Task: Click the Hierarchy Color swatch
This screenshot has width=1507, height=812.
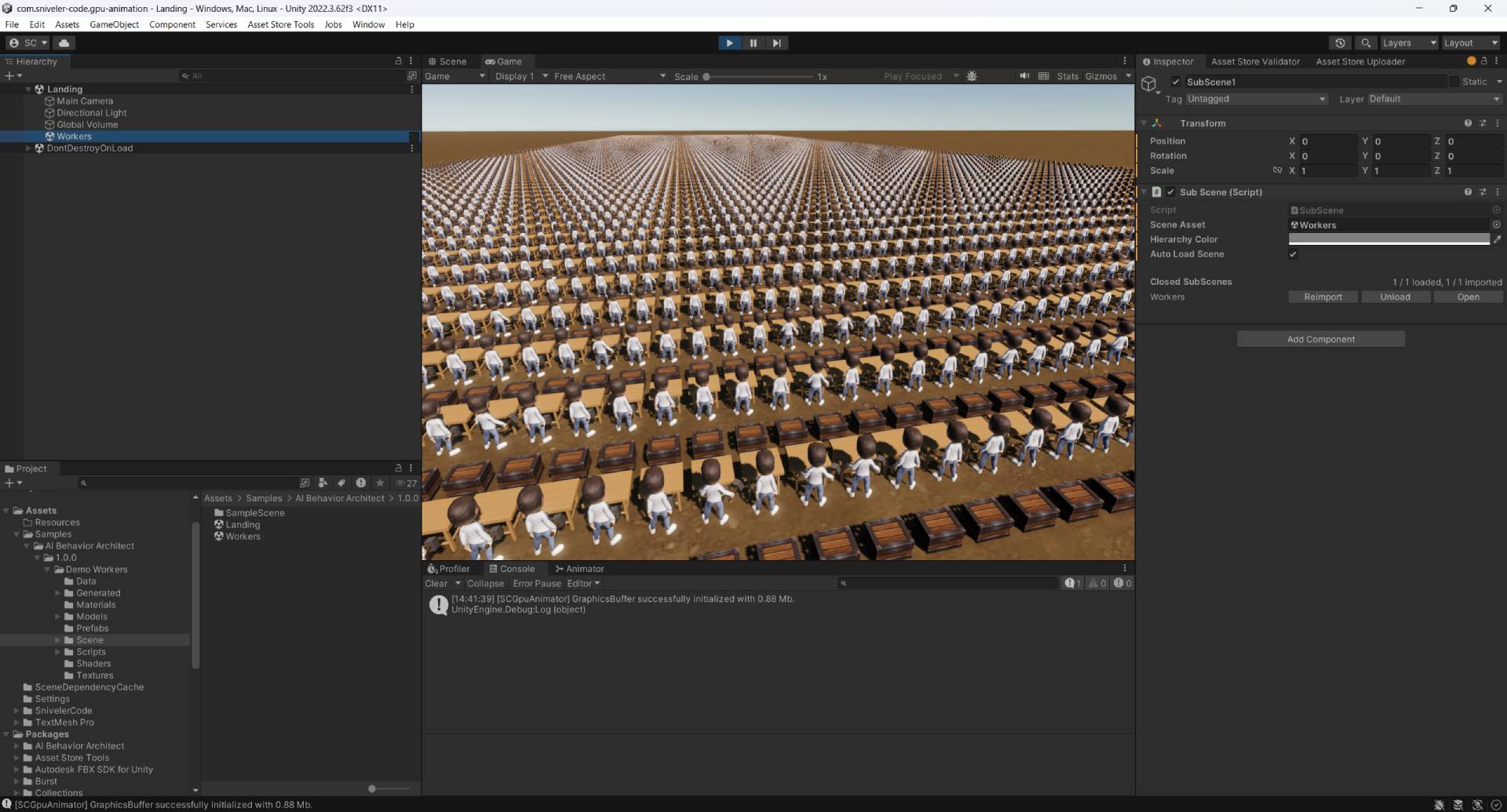Action: (x=1388, y=239)
